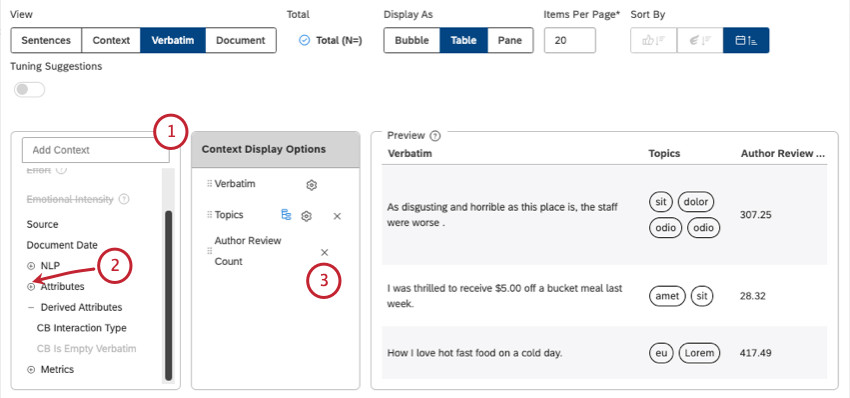850x398 pixels.
Task: Toggle the Tuning Suggestions switch
Action: [x=30, y=90]
